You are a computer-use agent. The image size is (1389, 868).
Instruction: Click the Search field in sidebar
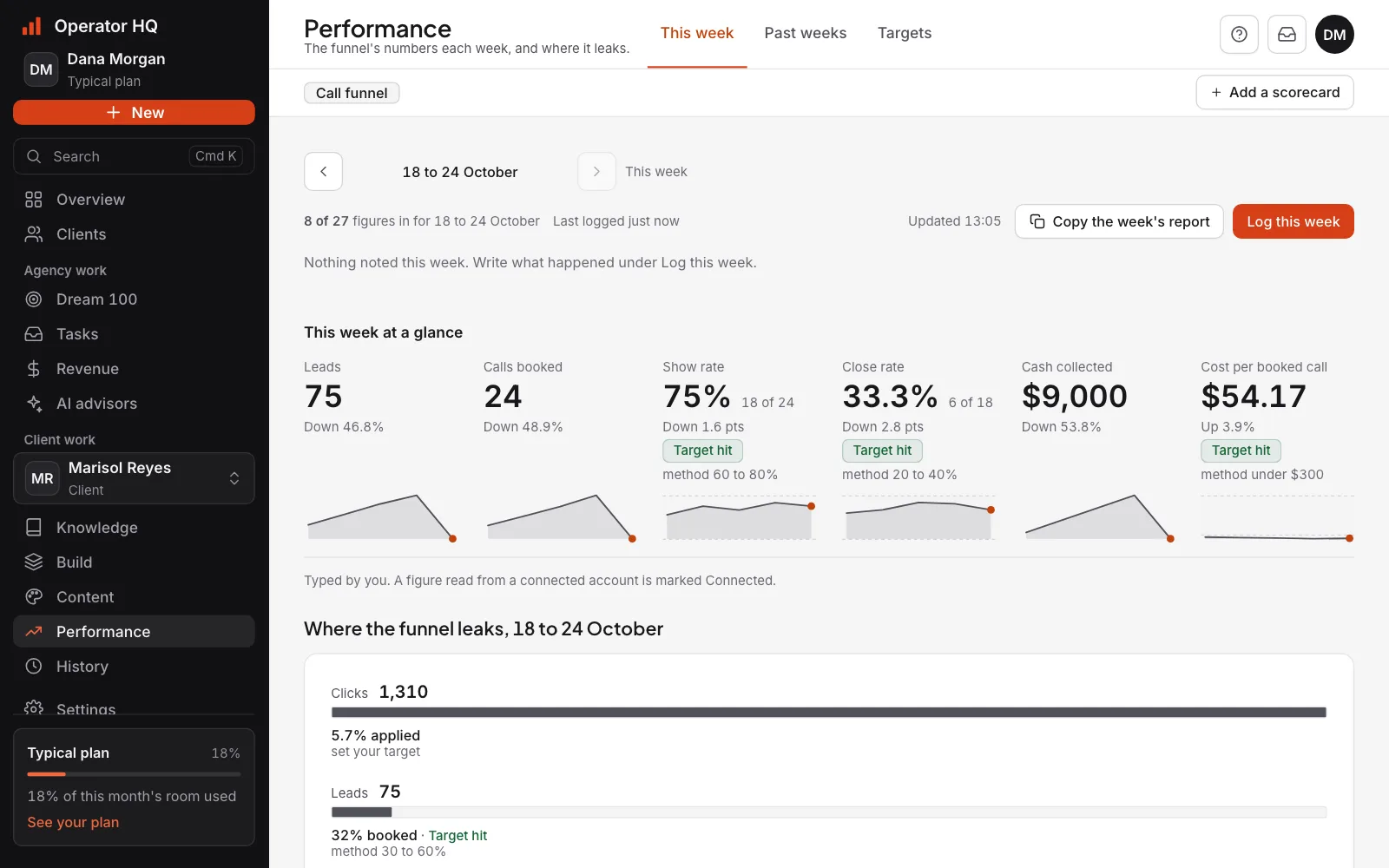pos(134,156)
